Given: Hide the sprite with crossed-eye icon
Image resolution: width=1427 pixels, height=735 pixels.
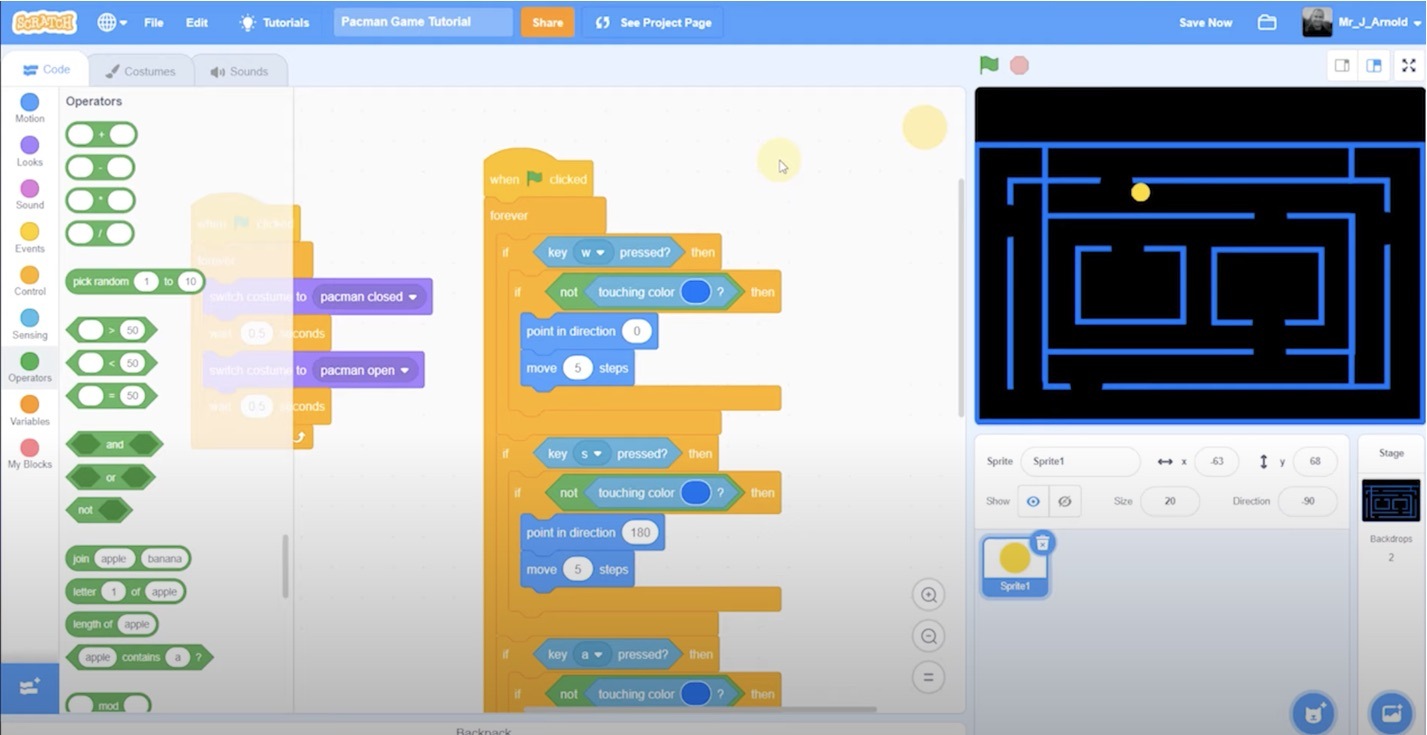Looking at the screenshot, I should (1064, 501).
